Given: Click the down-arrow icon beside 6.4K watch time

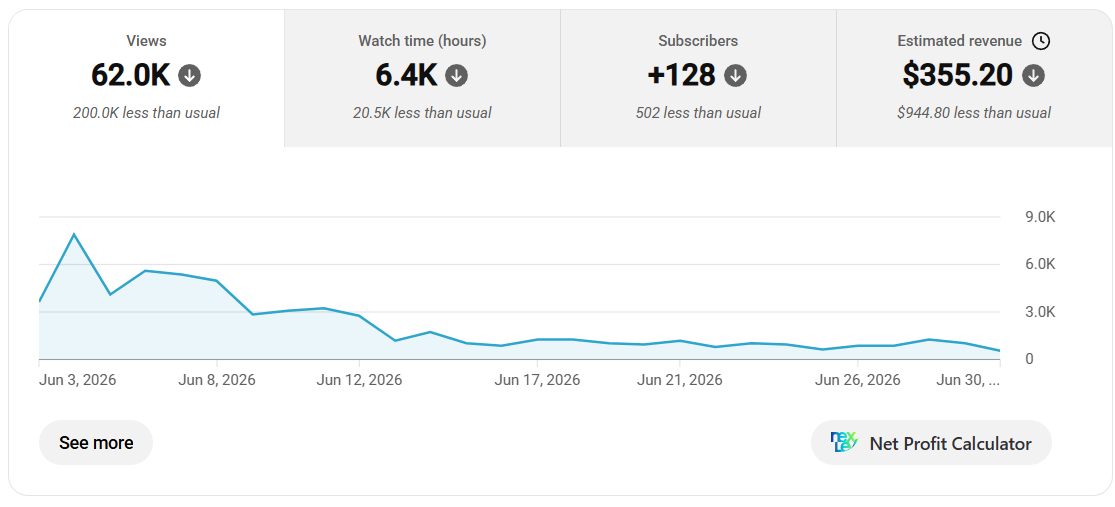Looking at the screenshot, I should (x=457, y=75).
